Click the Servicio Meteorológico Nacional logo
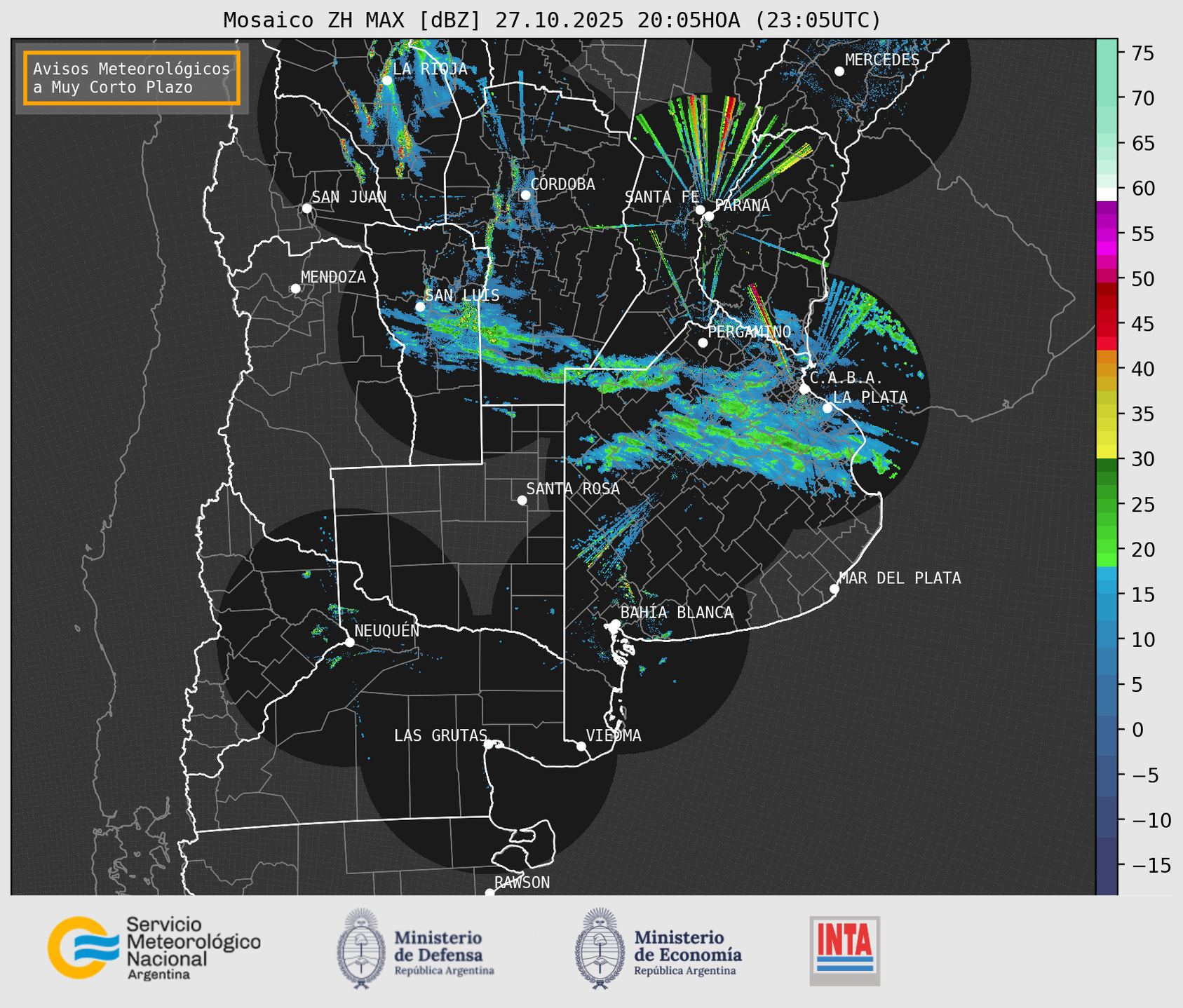Screen dimensions: 1183x1008 [154, 948]
